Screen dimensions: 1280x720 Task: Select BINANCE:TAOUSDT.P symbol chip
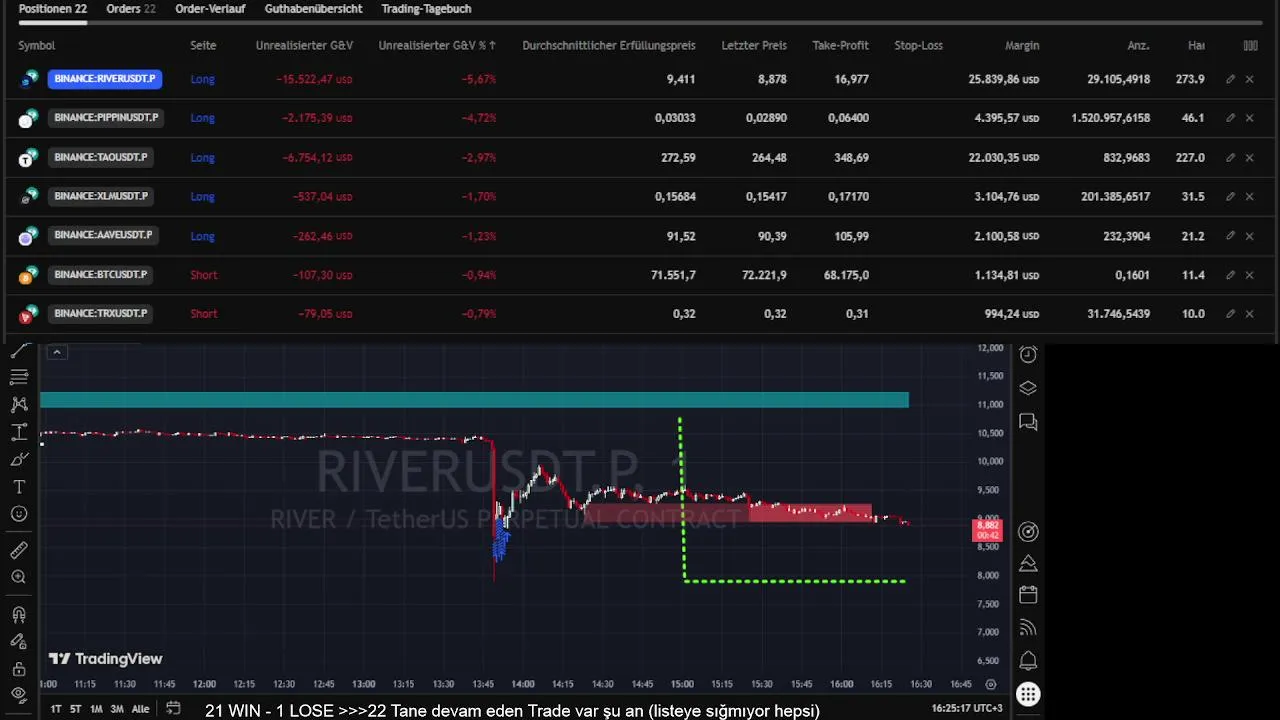click(x=100, y=157)
